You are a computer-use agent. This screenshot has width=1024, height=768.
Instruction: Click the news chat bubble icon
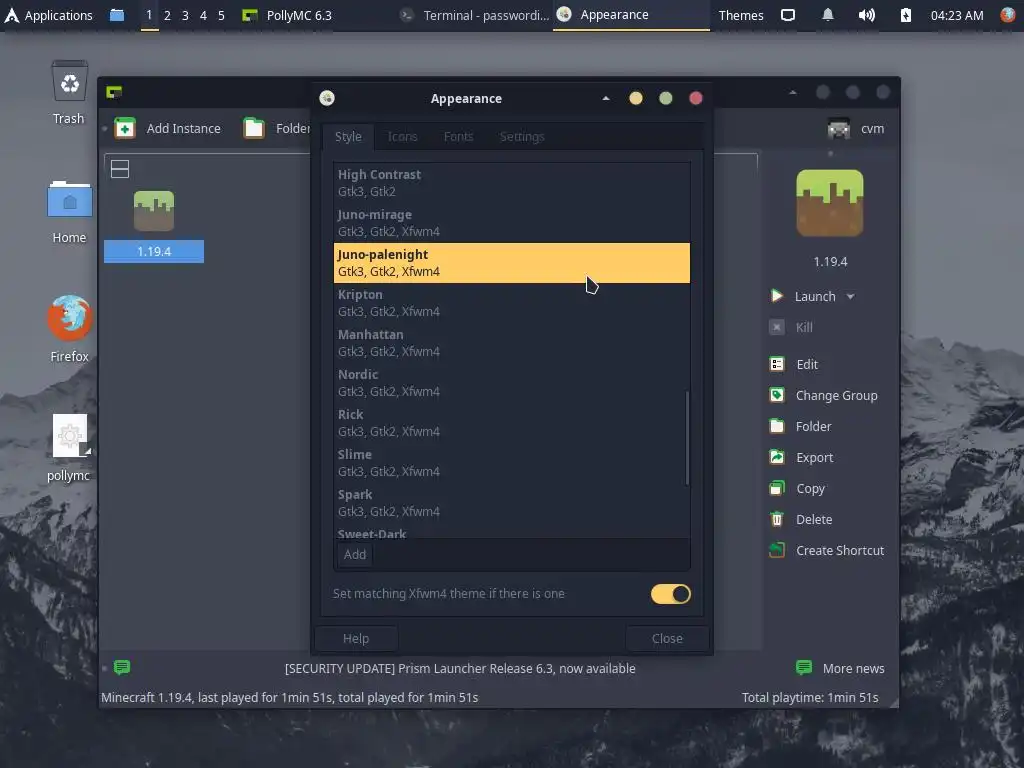pos(122,667)
